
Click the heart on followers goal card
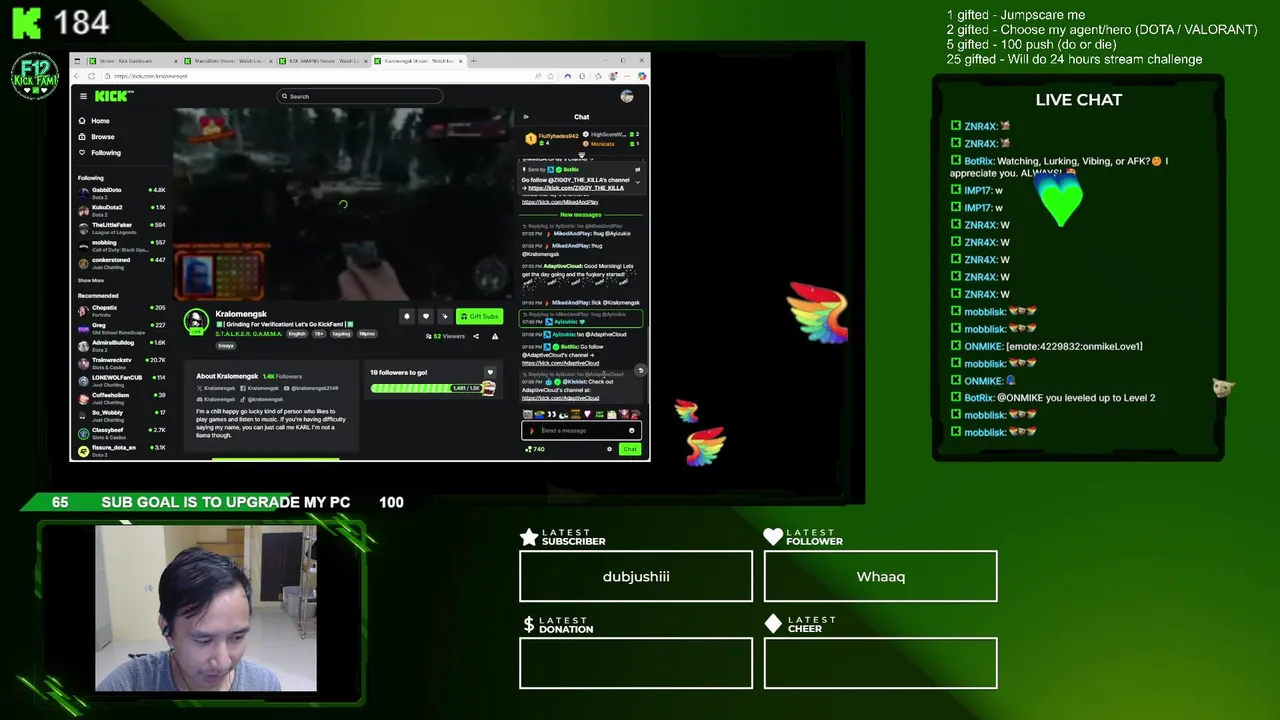(x=490, y=372)
